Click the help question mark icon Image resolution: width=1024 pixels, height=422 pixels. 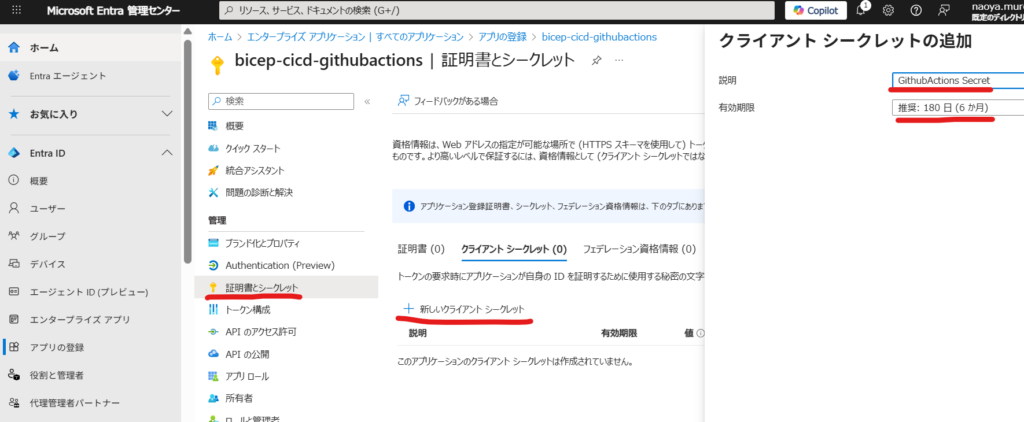pyautogui.click(x=916, y=11)
